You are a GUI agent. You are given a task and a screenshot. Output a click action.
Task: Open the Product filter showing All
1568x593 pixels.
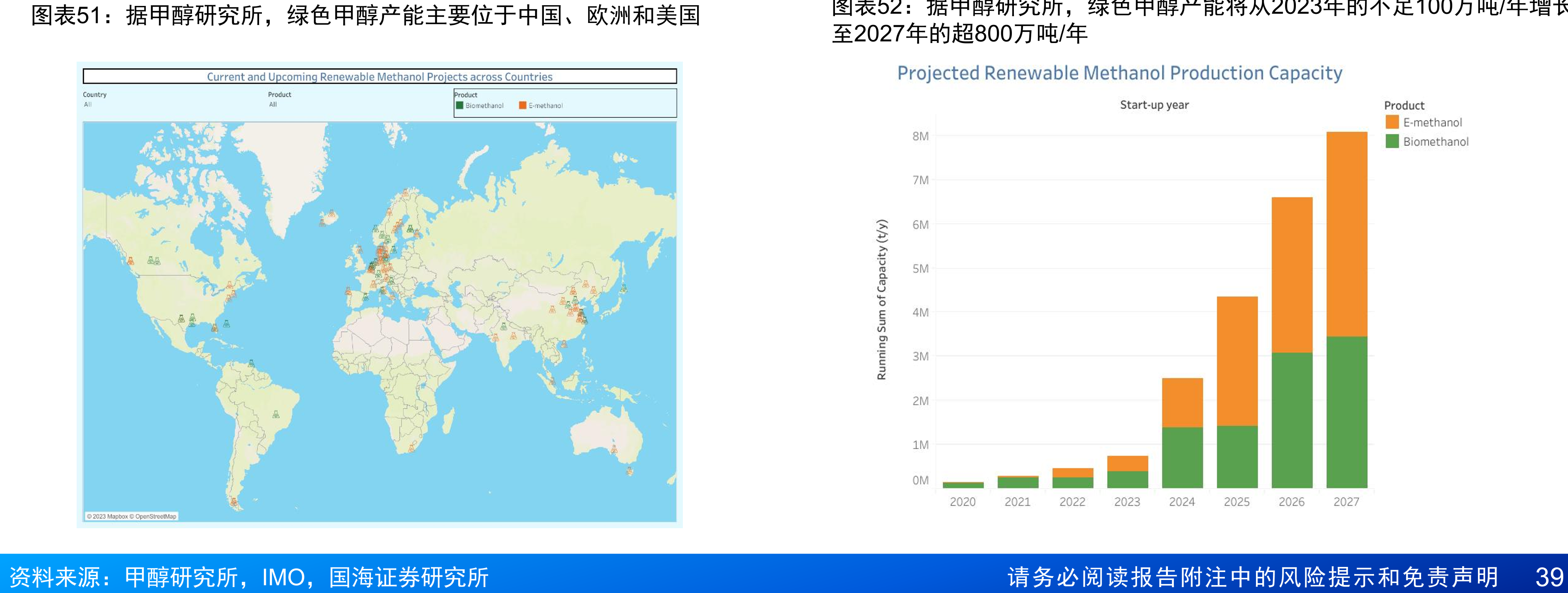(x=273, y=105)
